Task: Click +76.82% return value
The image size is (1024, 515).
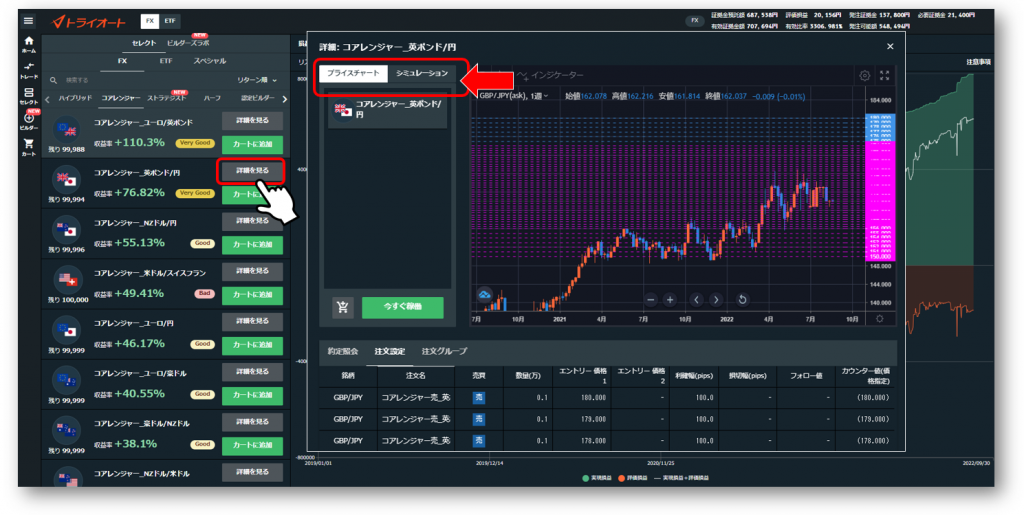Action: coord(139,193)
